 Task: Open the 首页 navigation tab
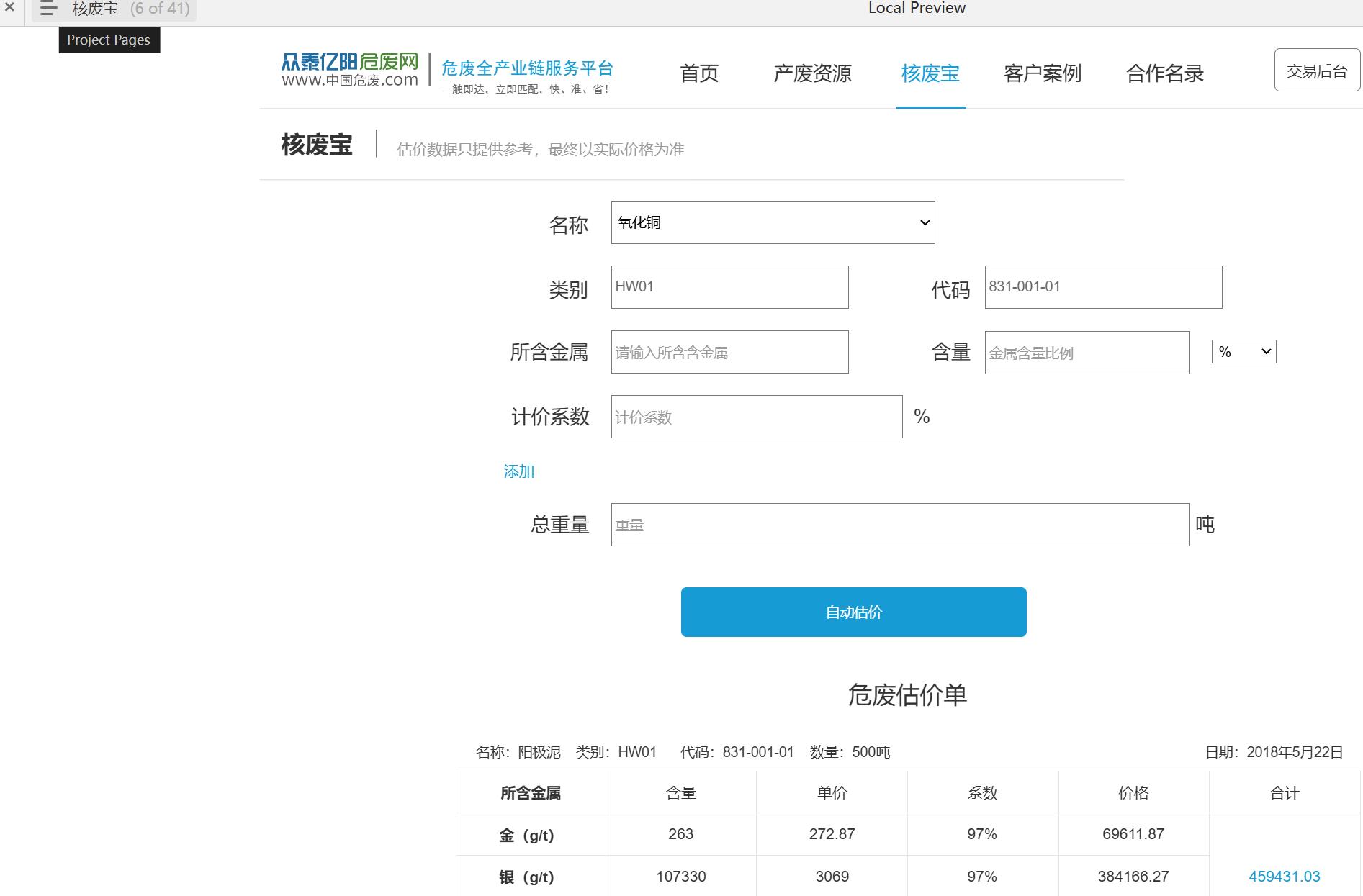point(699,73)
